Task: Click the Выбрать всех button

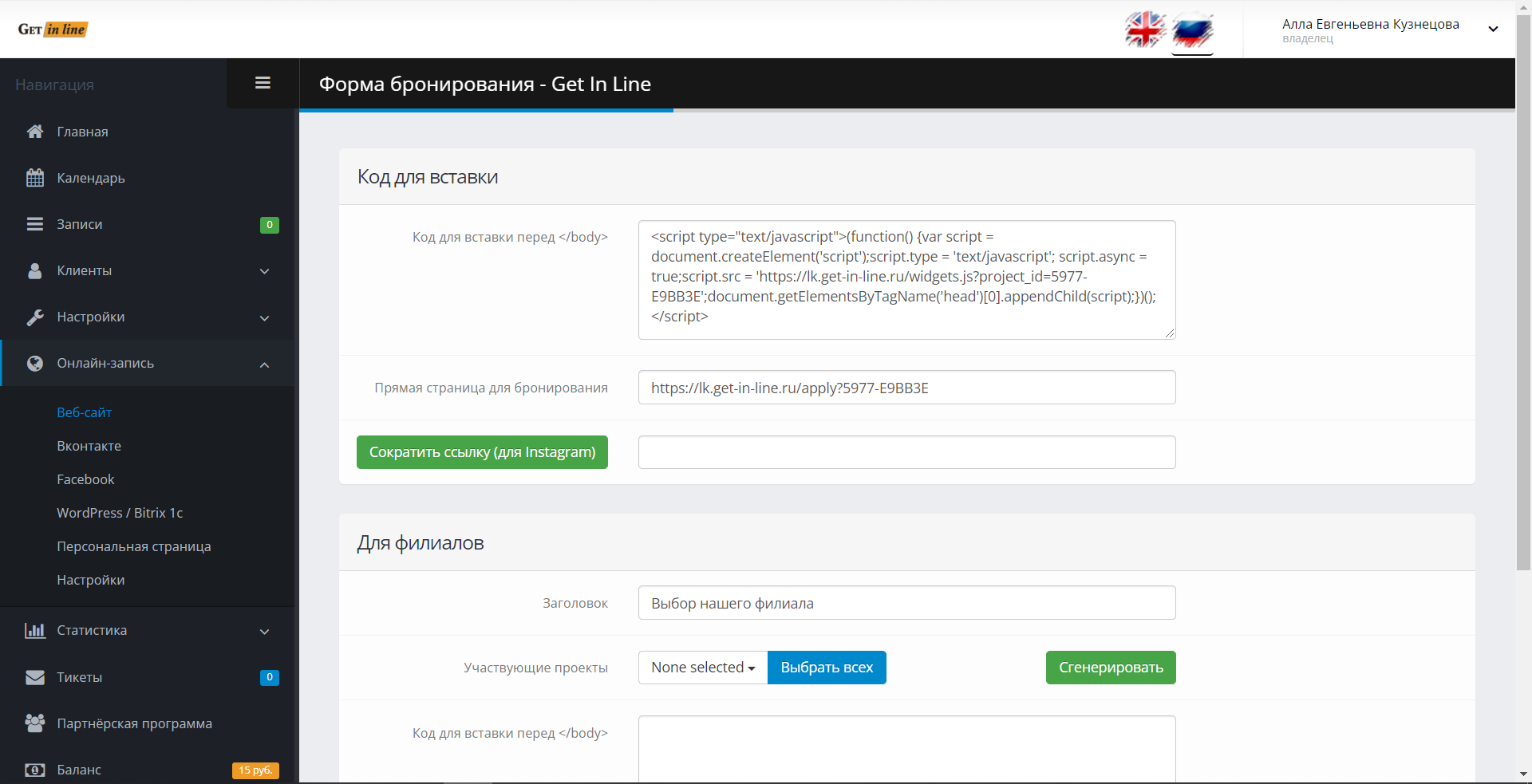Action: pos(827,668)
